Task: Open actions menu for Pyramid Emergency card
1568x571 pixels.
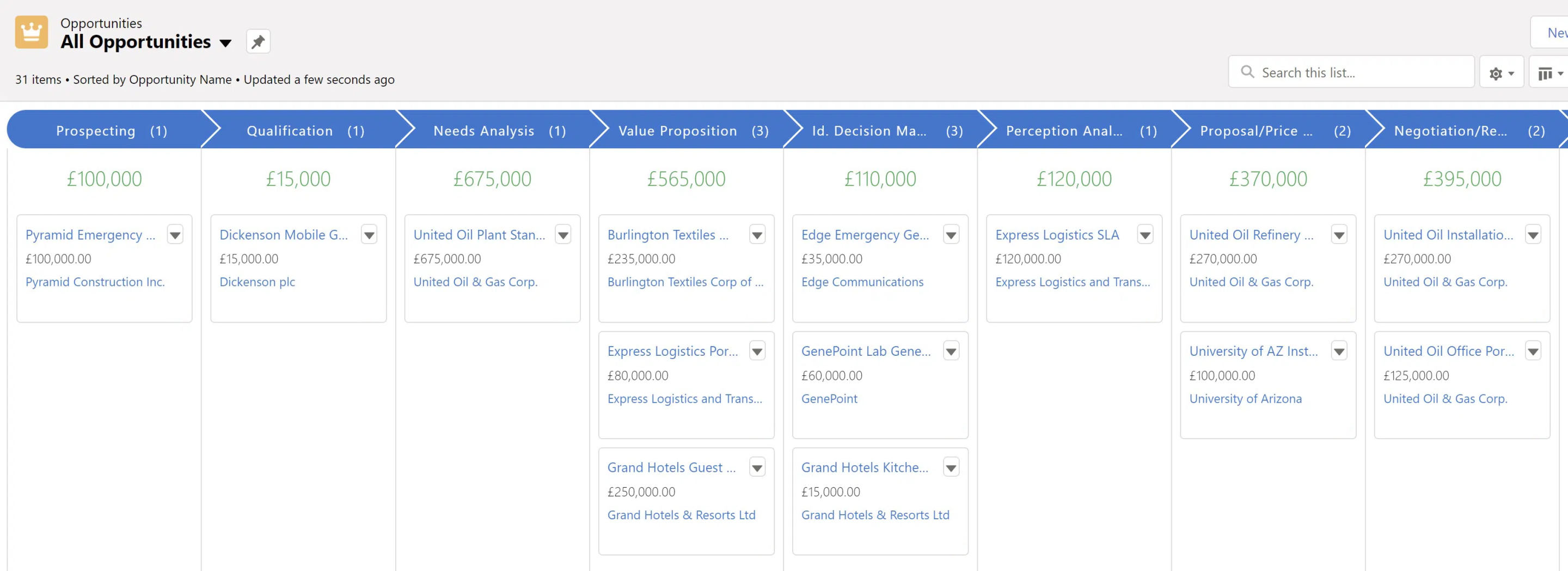Action: click(x=175, y=235)
